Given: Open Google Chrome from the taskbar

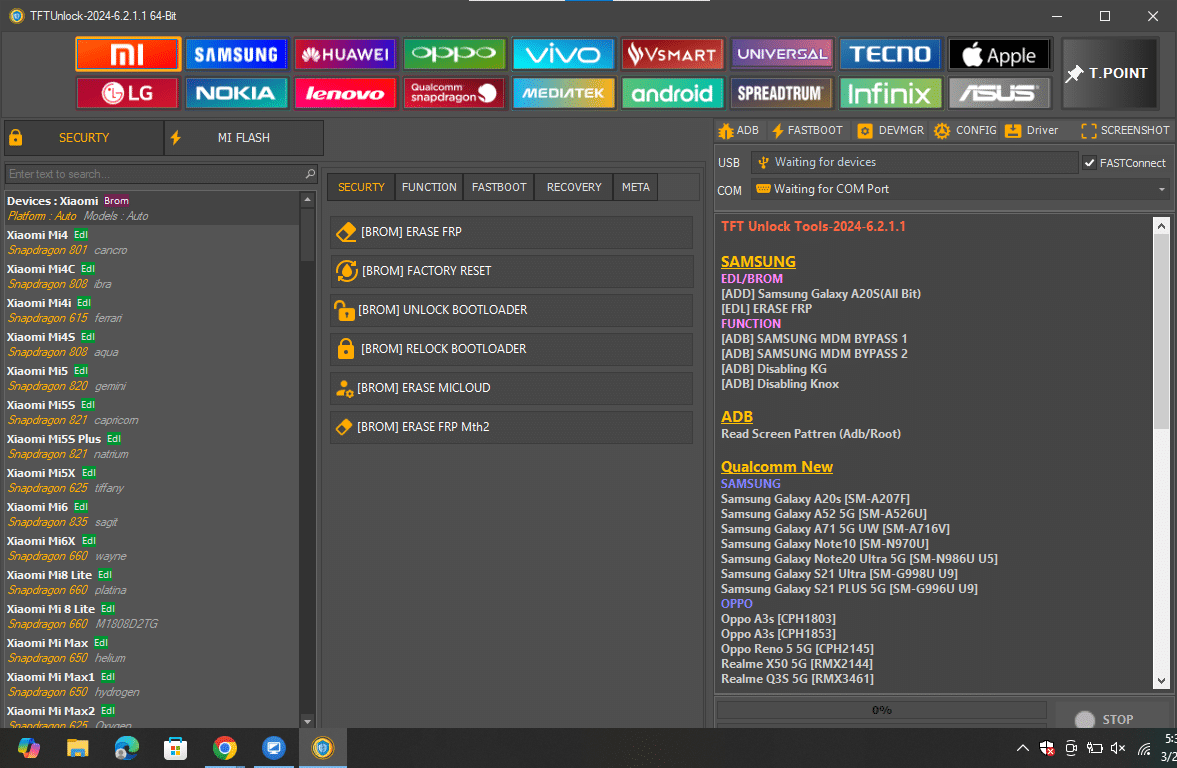Looking at the screenshot, I should coord(226,748).
